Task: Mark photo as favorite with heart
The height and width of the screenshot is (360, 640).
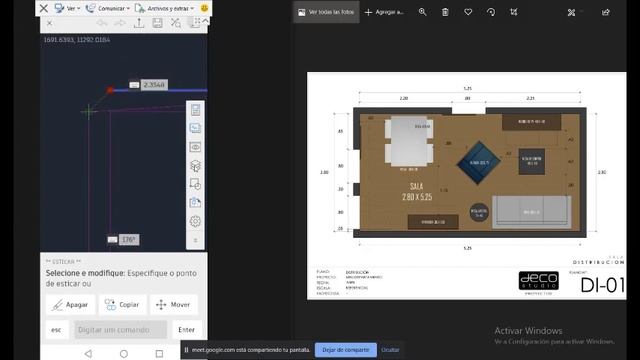Action: [x=468, y=12]
